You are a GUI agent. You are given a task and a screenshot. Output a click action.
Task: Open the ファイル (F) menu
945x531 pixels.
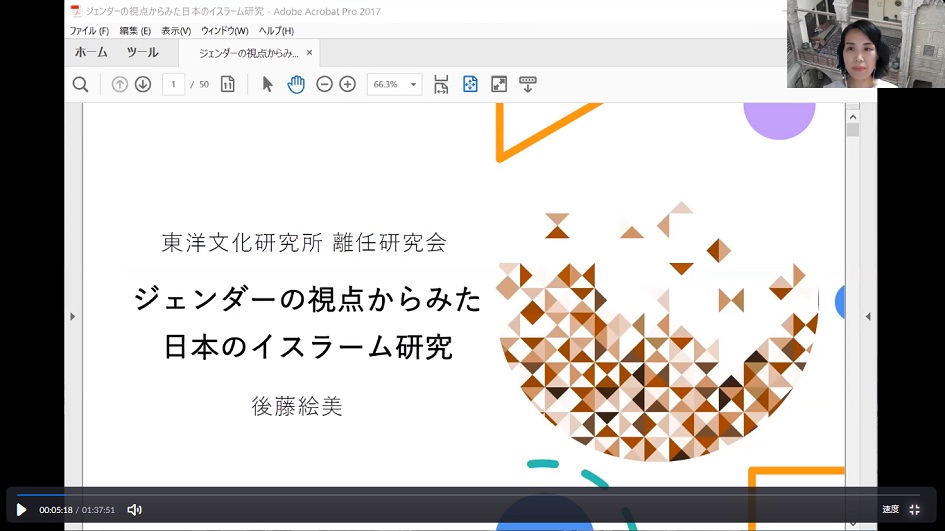89,31
